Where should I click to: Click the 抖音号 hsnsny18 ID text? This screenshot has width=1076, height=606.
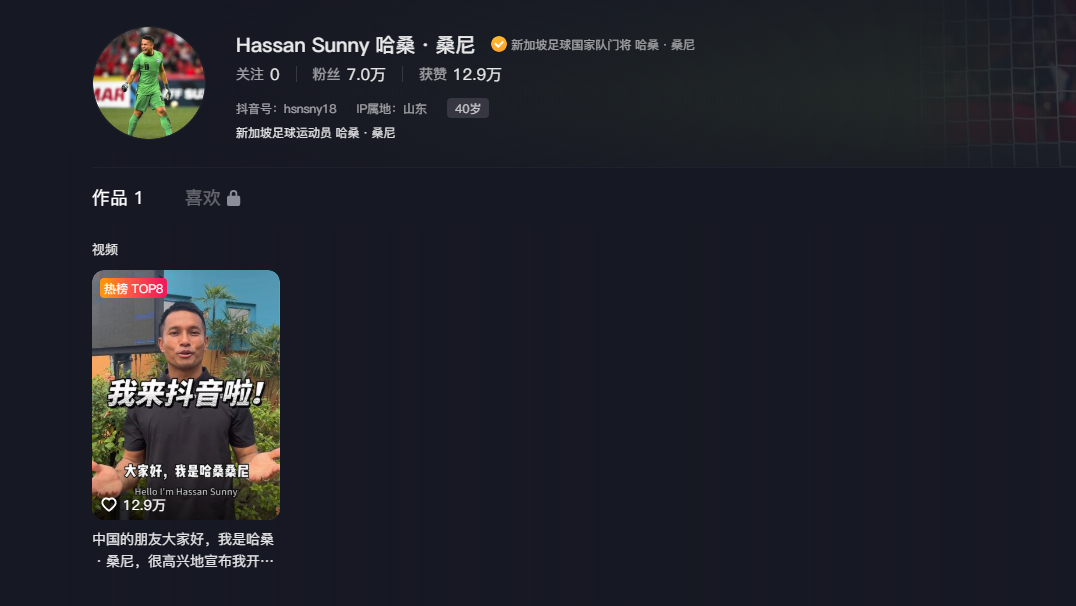[x=286, y=108]
